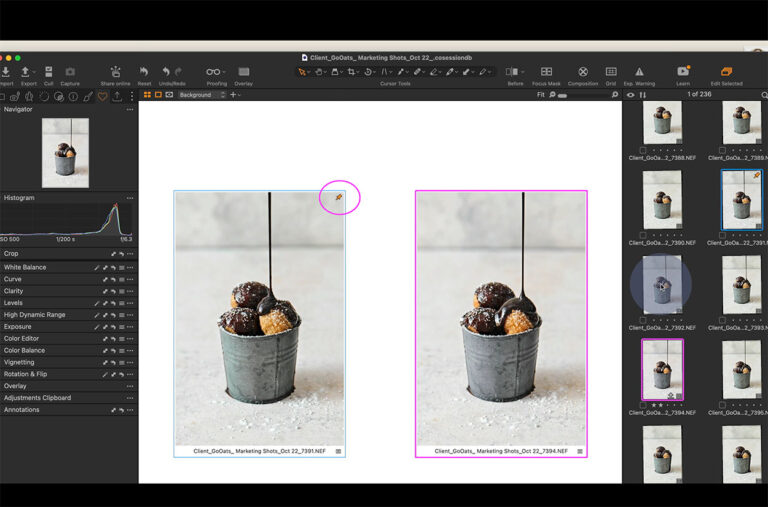Screen dimensions: 768x507
Task: Choose the Crop cursor tool
Action: (x=352, y=72)
